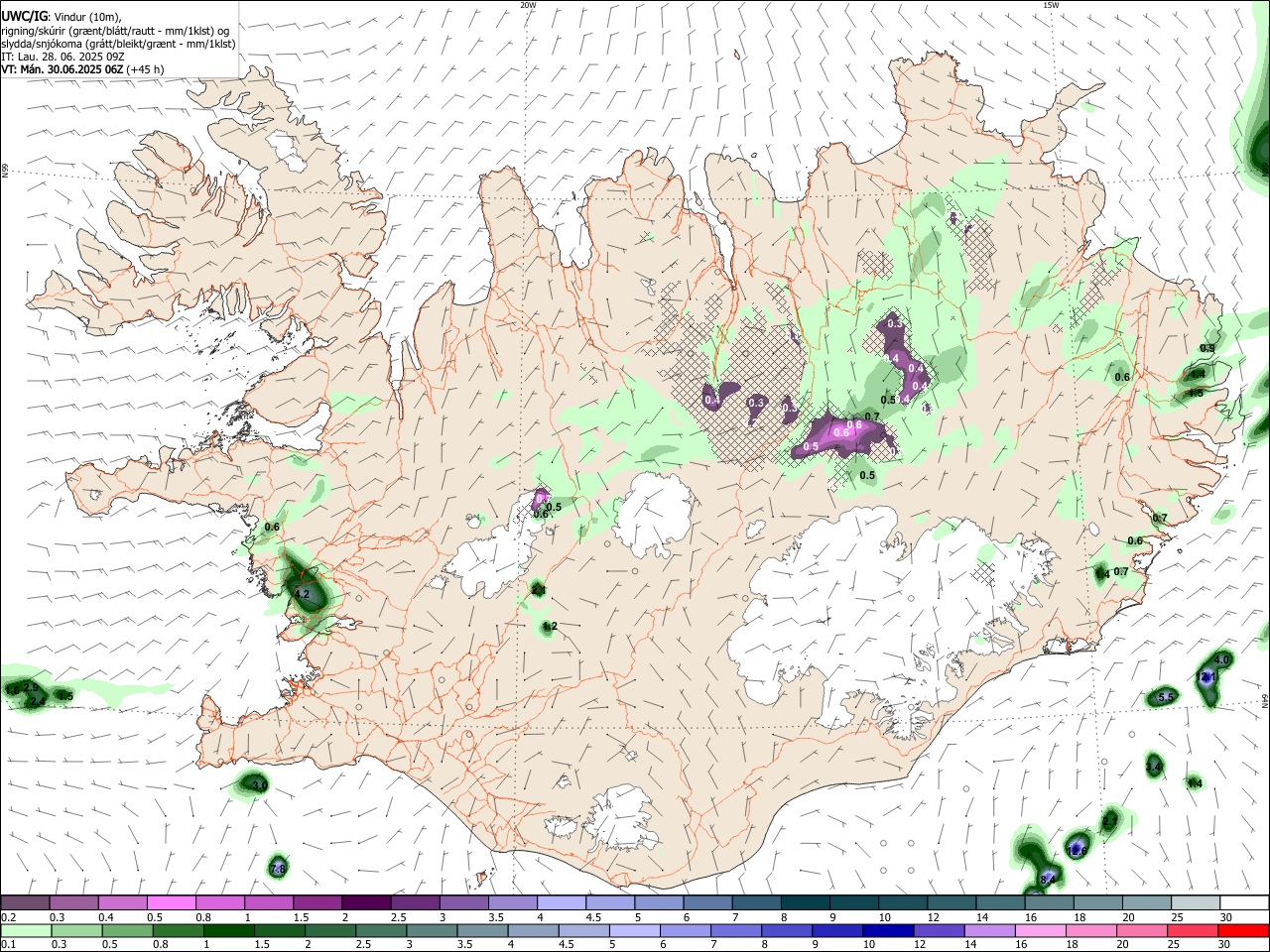Image resolution: width=1270 pixels, height=952 pixels.
Task: Click the 5.5 precipitation value off the southeast coast
Action: coord(1166,698)
